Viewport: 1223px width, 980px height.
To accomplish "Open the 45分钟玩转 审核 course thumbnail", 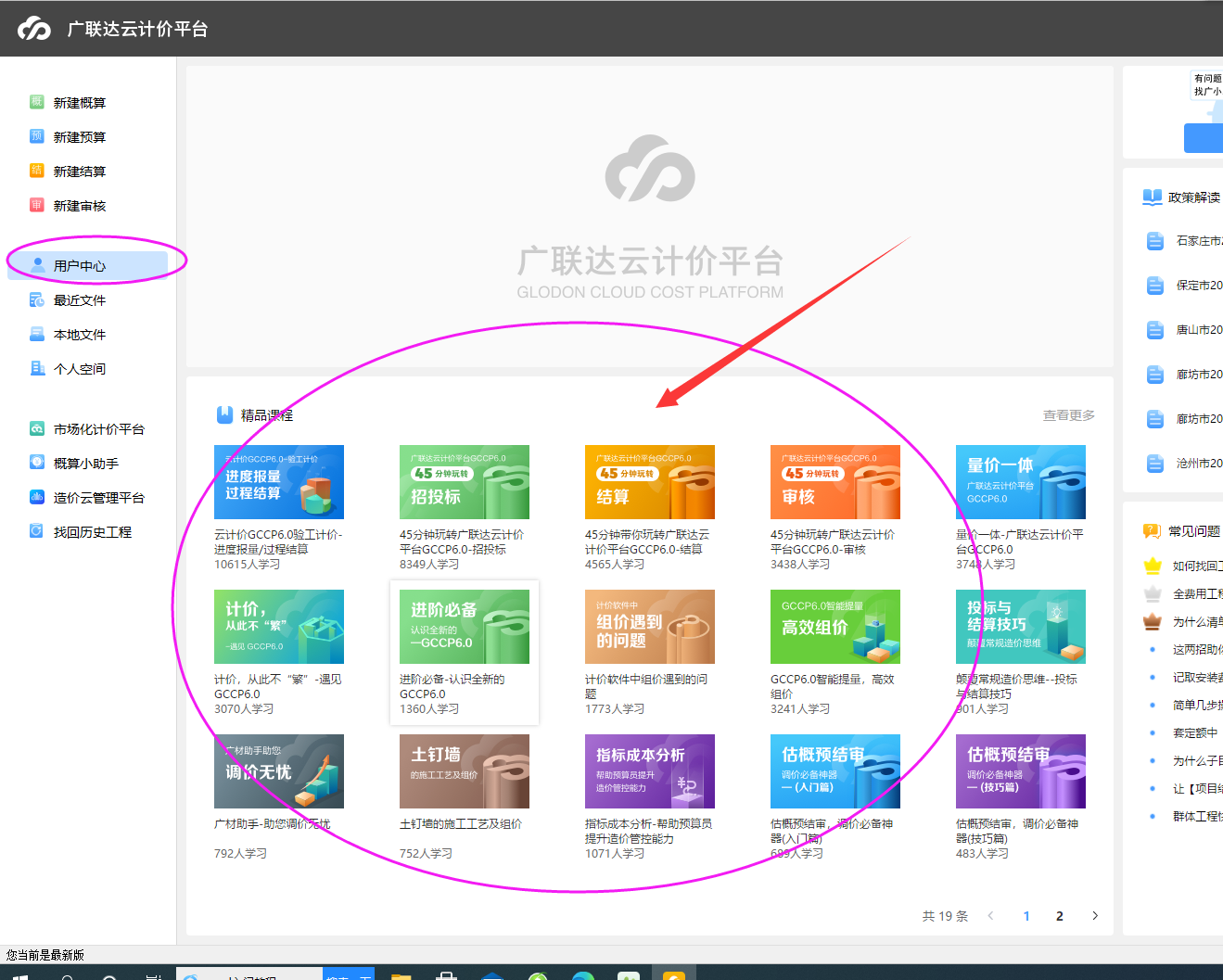I will pos(835,482).
